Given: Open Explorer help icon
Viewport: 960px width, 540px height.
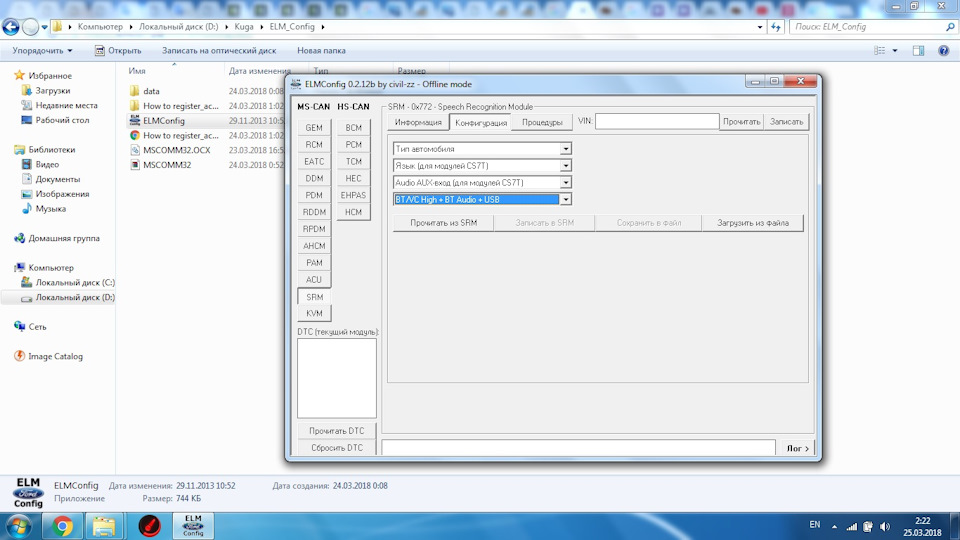Looking at the screenshot, I should tap(943, 50).
